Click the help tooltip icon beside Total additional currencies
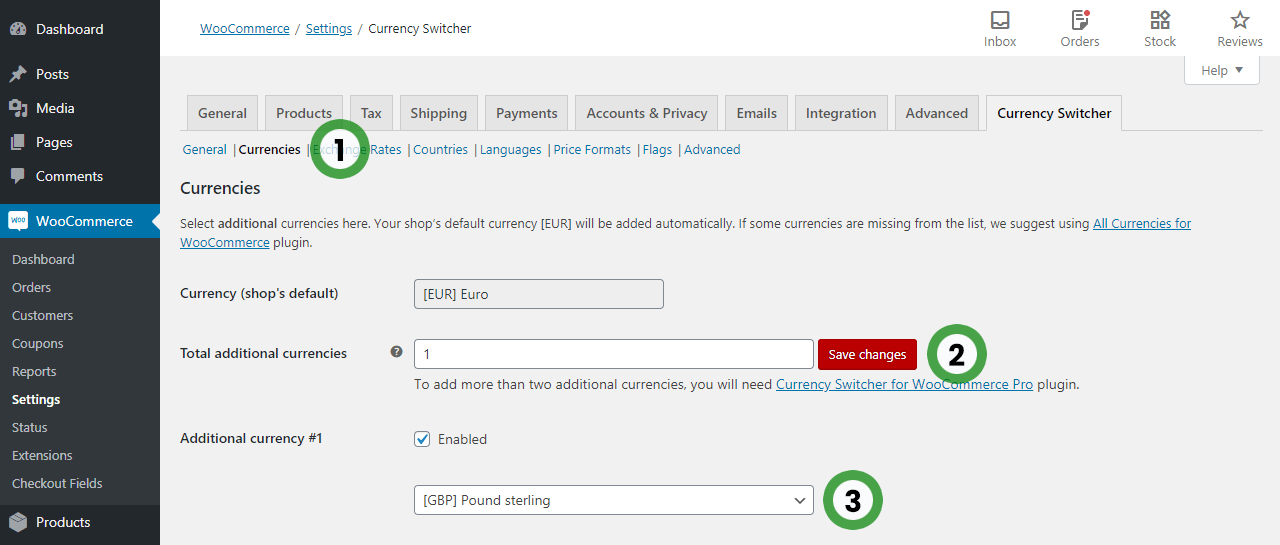Screen dimensions: 1280x545 pos(397,352)
